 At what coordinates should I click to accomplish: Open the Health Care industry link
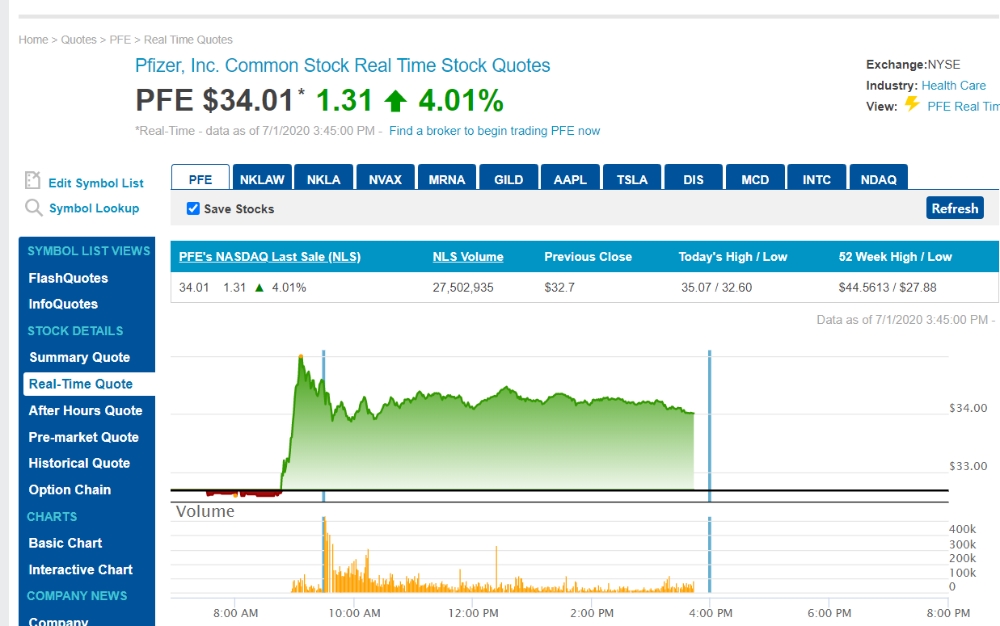[953, 85]
